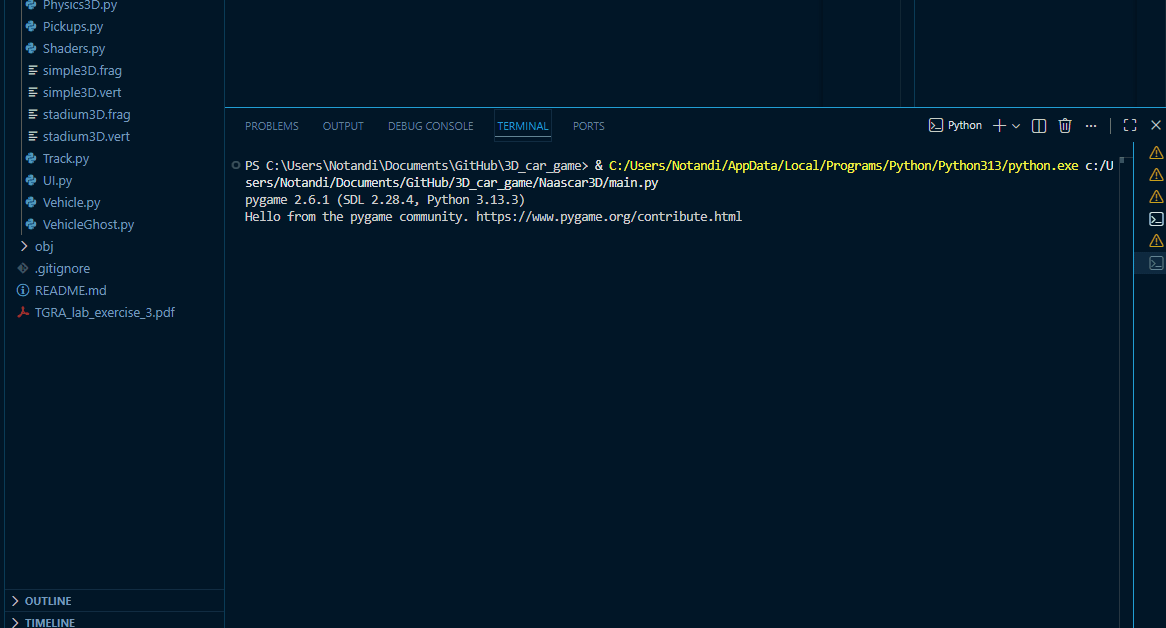This screenshot has width=1166, height=628.
Task: Click the new terminal plus icon
Action: point(999,126)
